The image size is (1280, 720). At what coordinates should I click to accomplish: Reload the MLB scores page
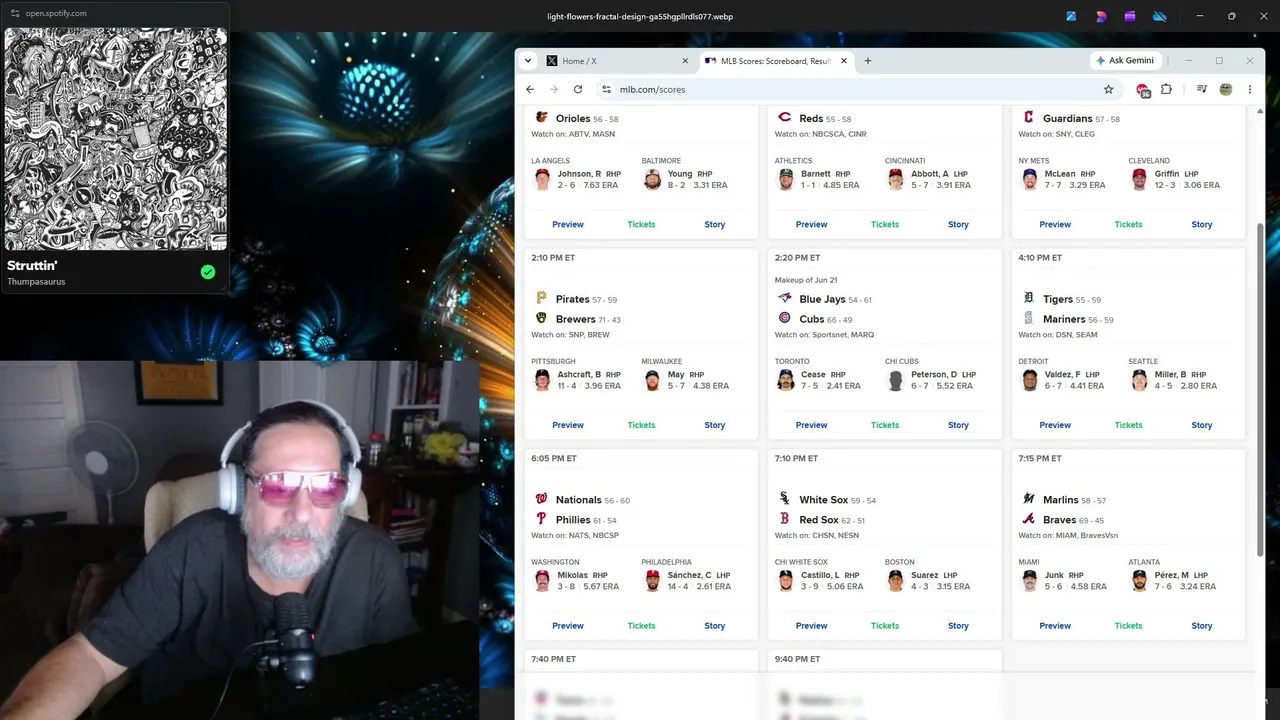tap(578, 89)
